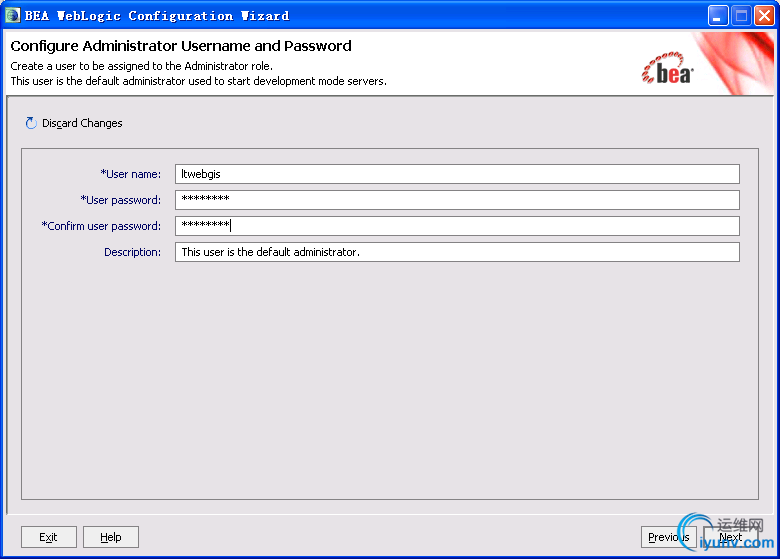Viewport: 780px width, 559px height.
Task: Click the '*User password:' label
Action: point(121,200)
